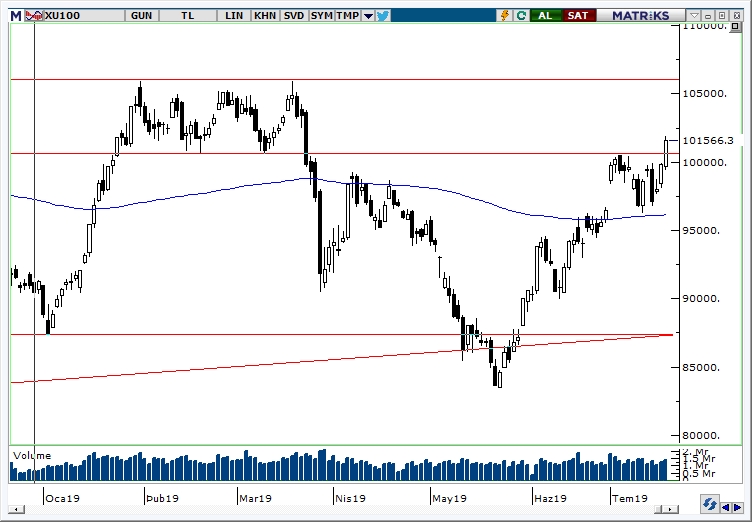Select the upper red resistance line near 106000
Screen dimensions: 752x522
(345, 79)
